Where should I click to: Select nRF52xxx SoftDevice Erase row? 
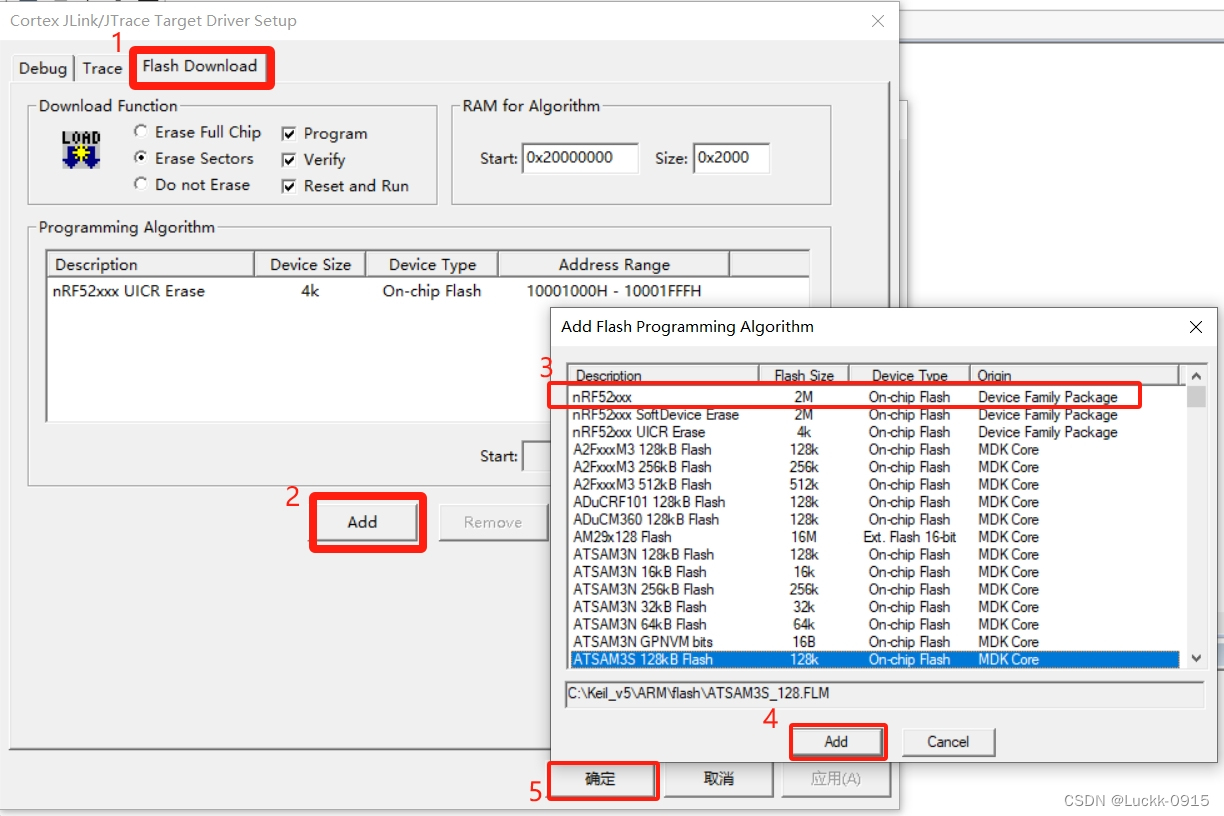point(876,414)
